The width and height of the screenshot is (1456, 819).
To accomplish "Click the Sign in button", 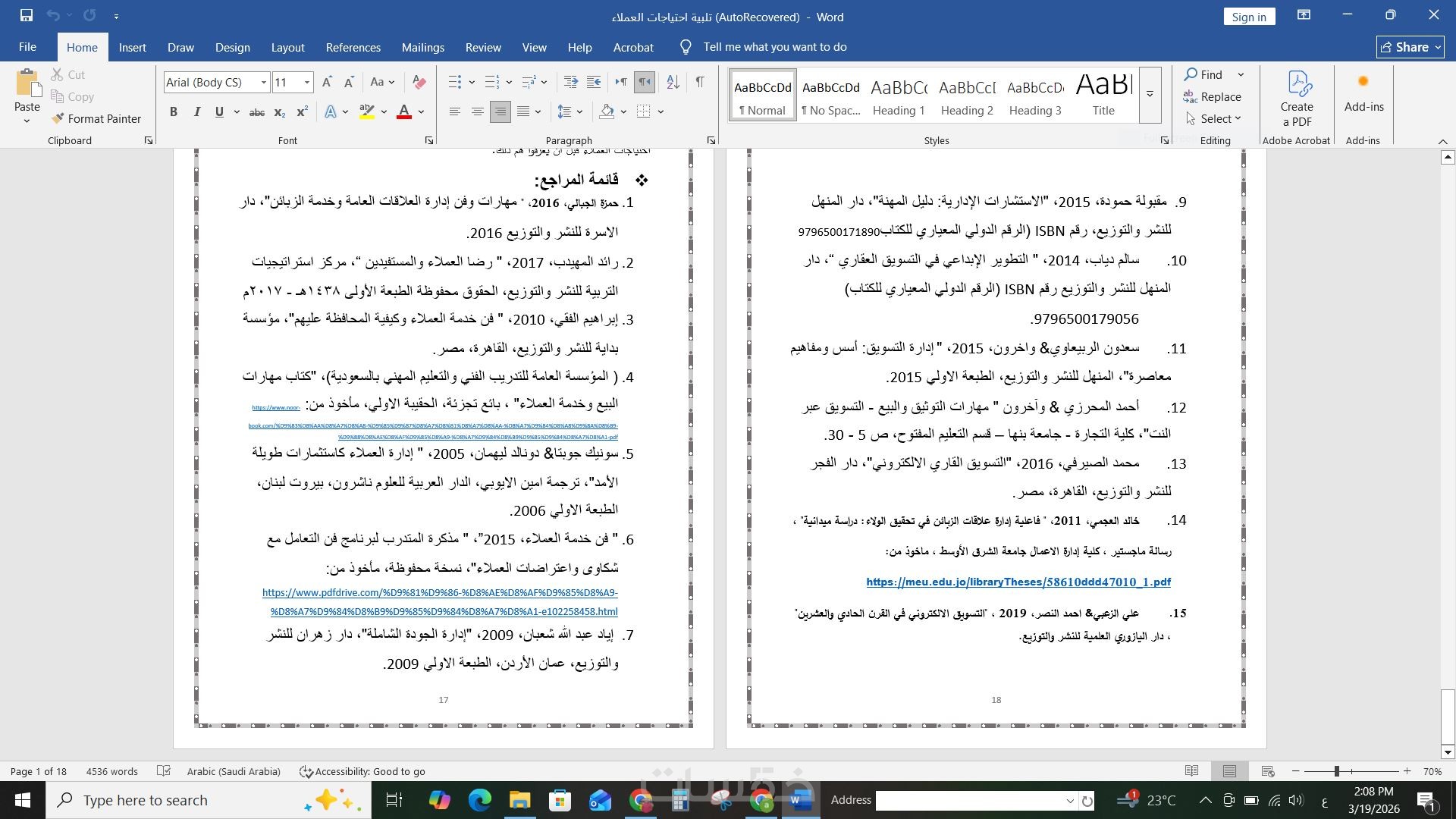I will coord(1248,17).
